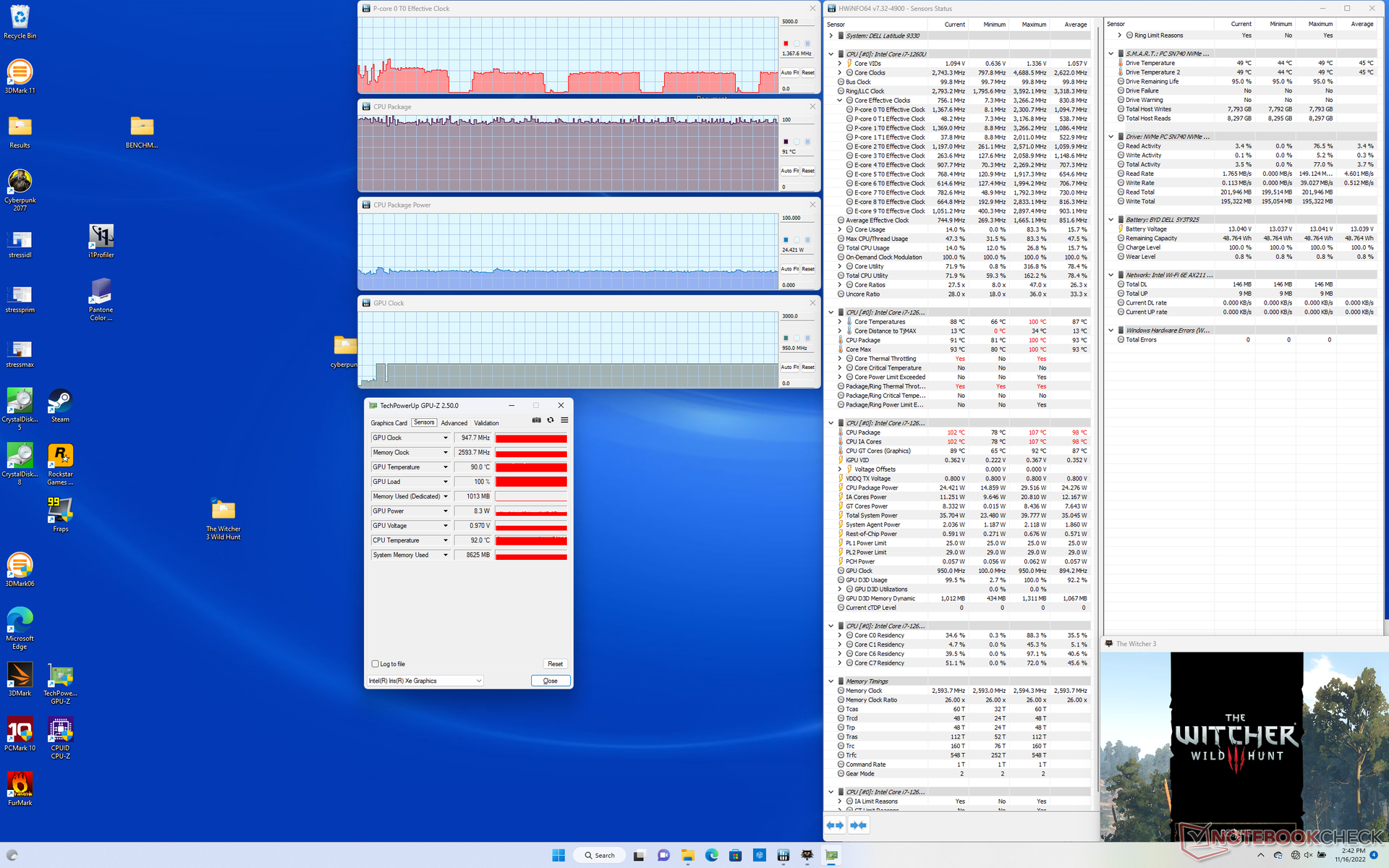Select the Fraps desktop icon
The width and height of the screenshot is (1389, 868).
click(60, 515)
